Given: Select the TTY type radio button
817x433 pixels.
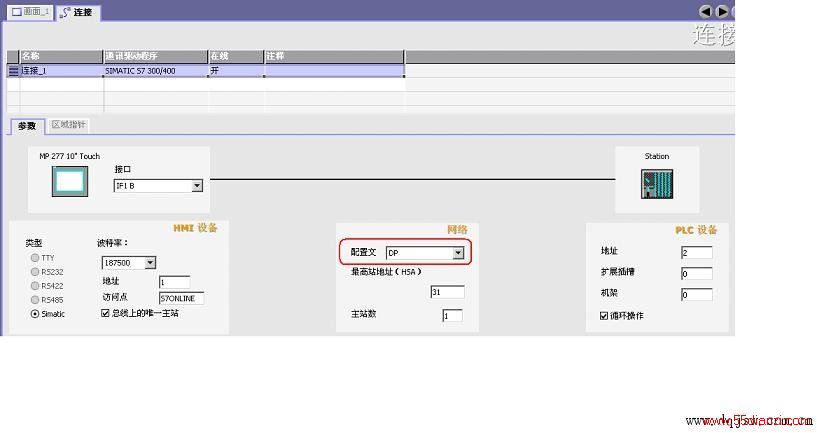Looking at the screenshot, I should (x=35, y=257).
